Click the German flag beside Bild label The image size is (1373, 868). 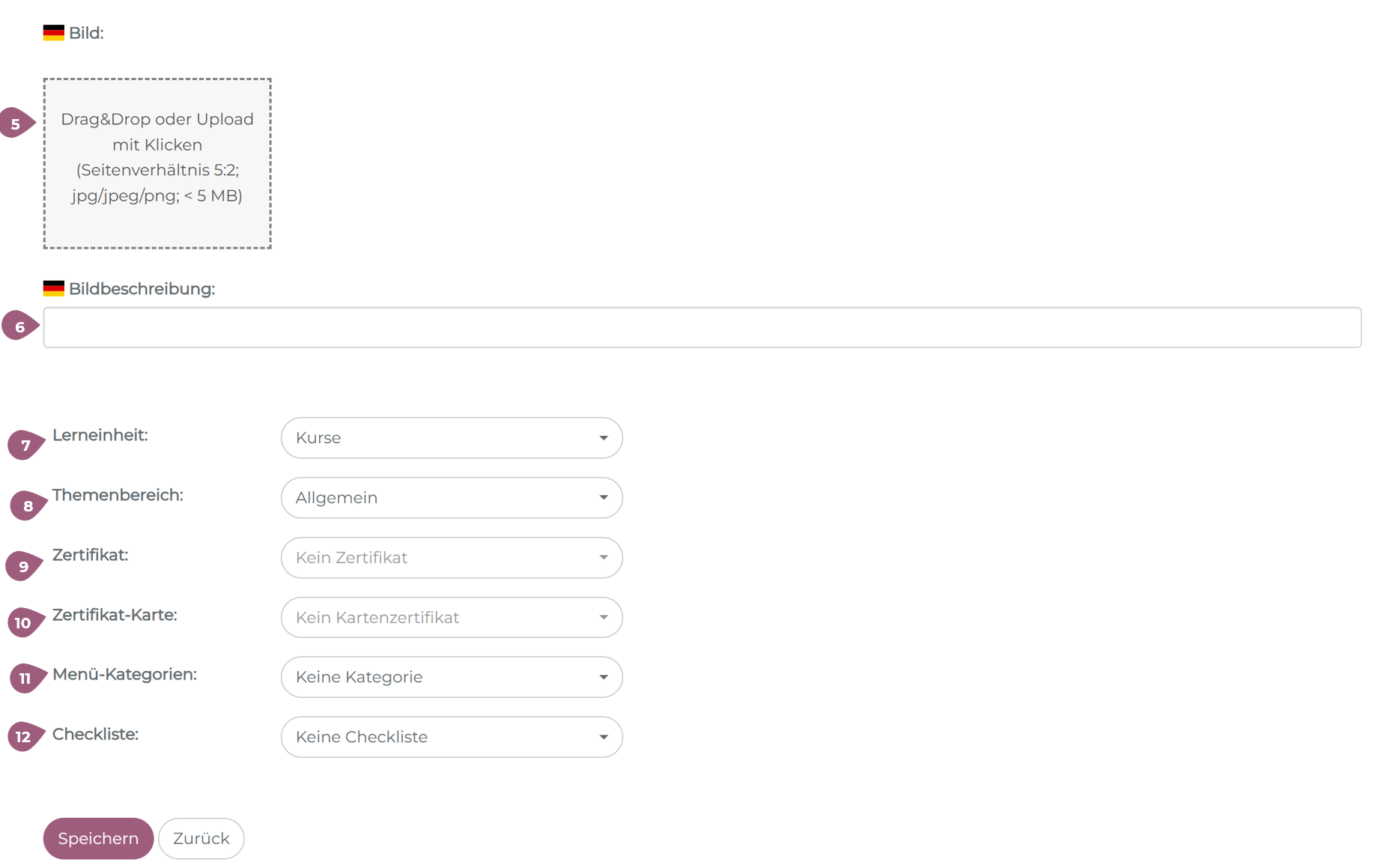[53, 33]
